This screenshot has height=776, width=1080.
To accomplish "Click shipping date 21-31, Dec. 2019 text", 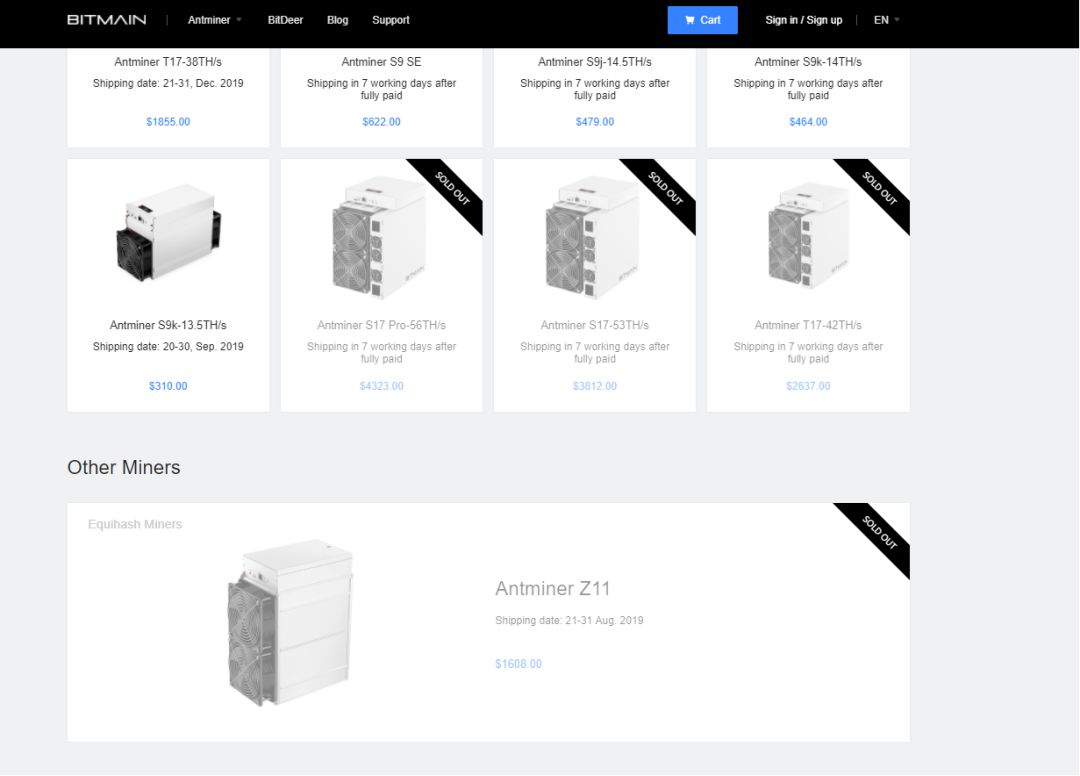I will click(x=168, y=83).
